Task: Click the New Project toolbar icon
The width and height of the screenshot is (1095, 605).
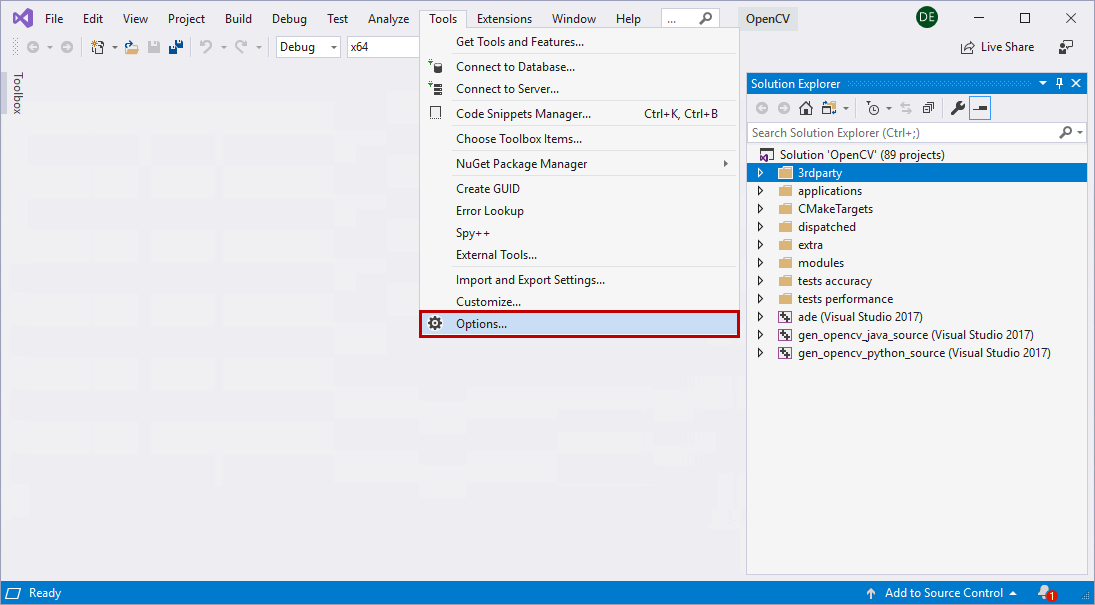Action: coord(97,47)
